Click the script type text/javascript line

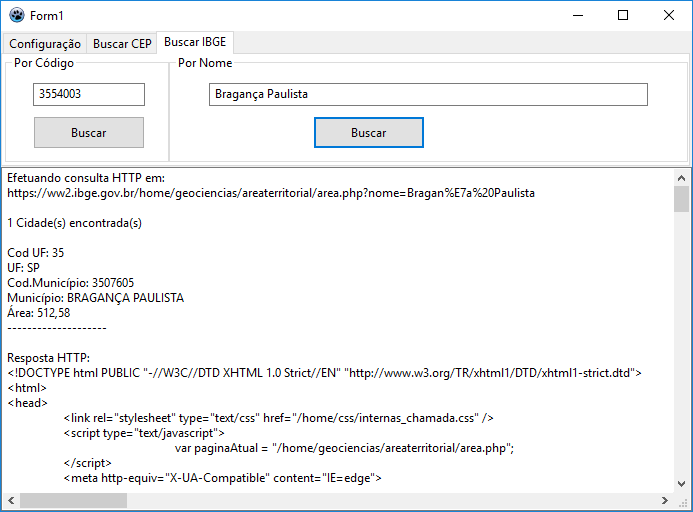144,433
